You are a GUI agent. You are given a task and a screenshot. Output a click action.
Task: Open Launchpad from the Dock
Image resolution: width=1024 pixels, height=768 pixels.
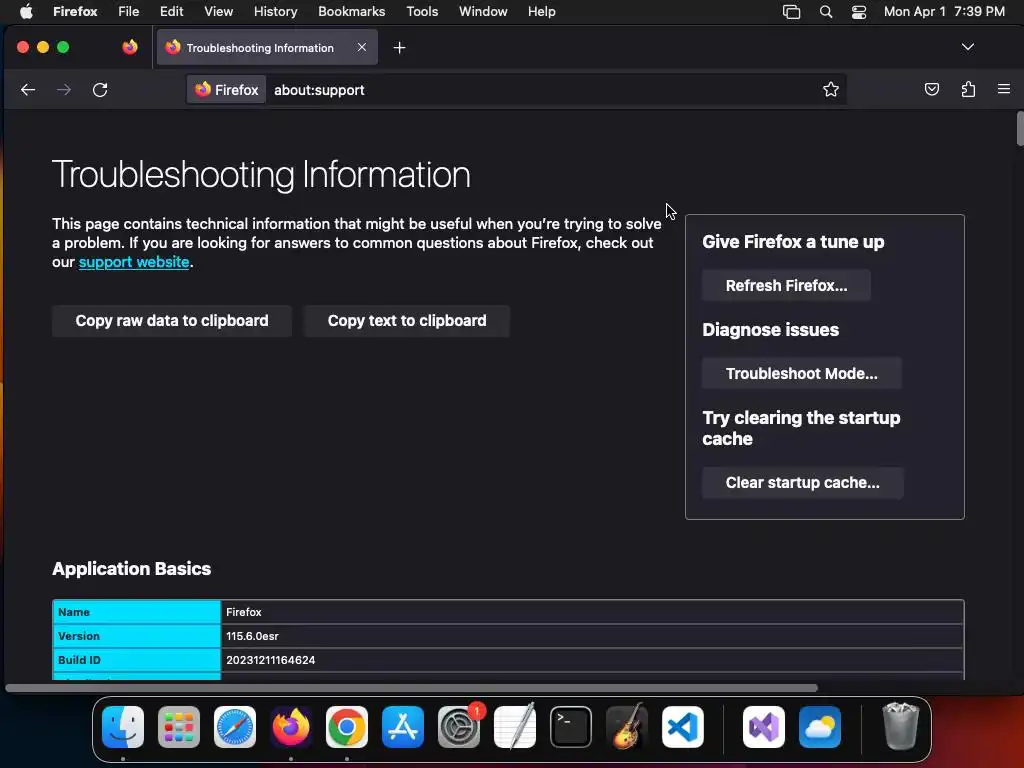[x=179, y=727]
